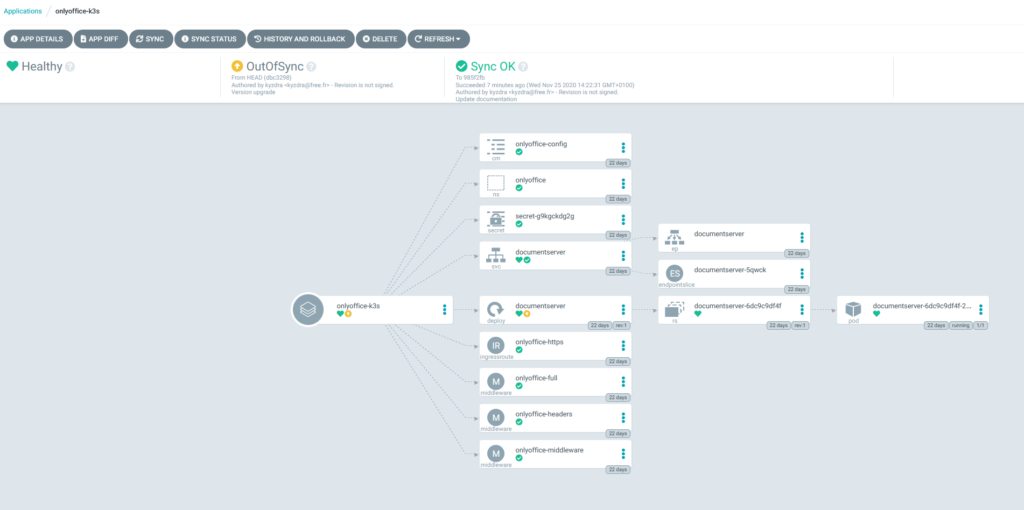
Task: Click the To 985f2fb revision text
Action: (470, 78)
